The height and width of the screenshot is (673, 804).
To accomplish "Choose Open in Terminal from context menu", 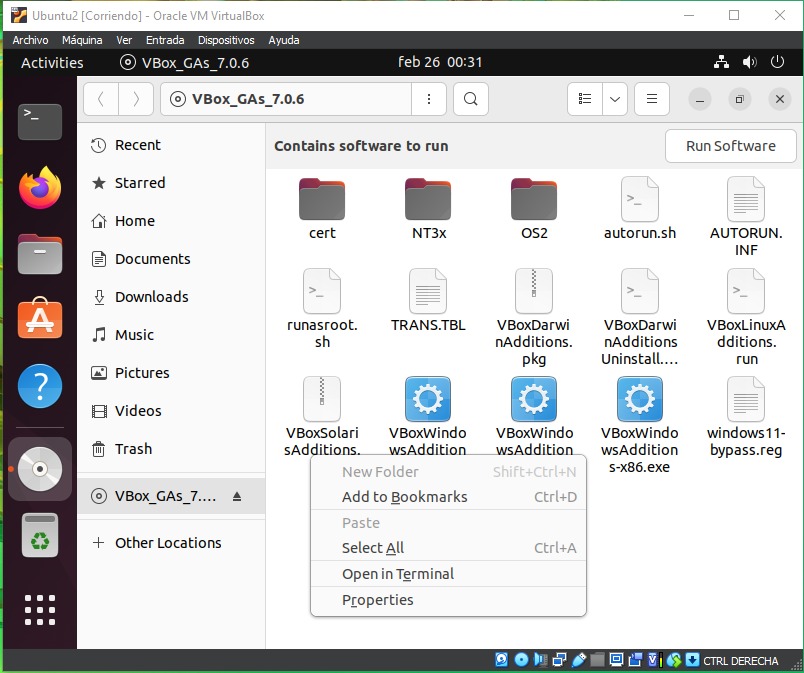I will tap(398, 574).
